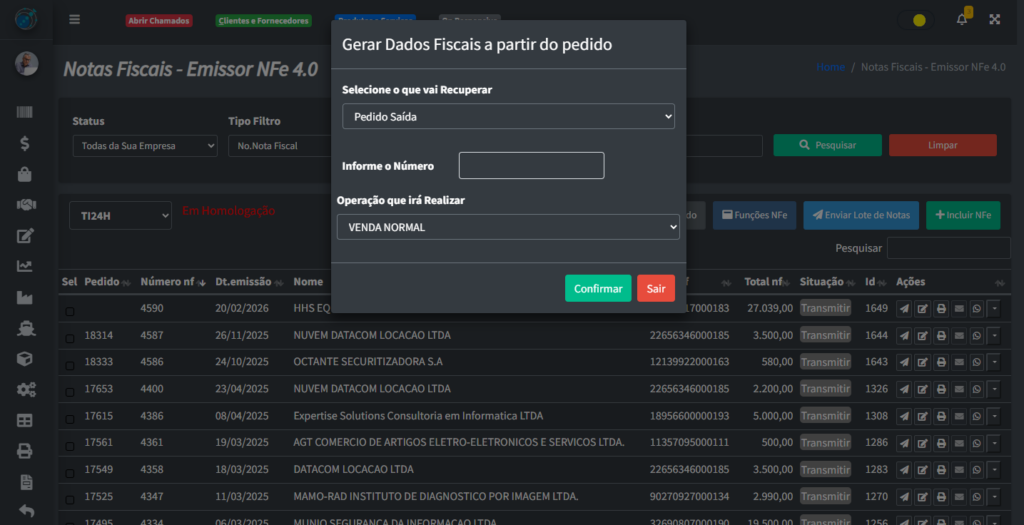Open the Status 'Todas da Sua Empresa' dropdown
The width and height of the screenshot is (1024, 525).
144,146
